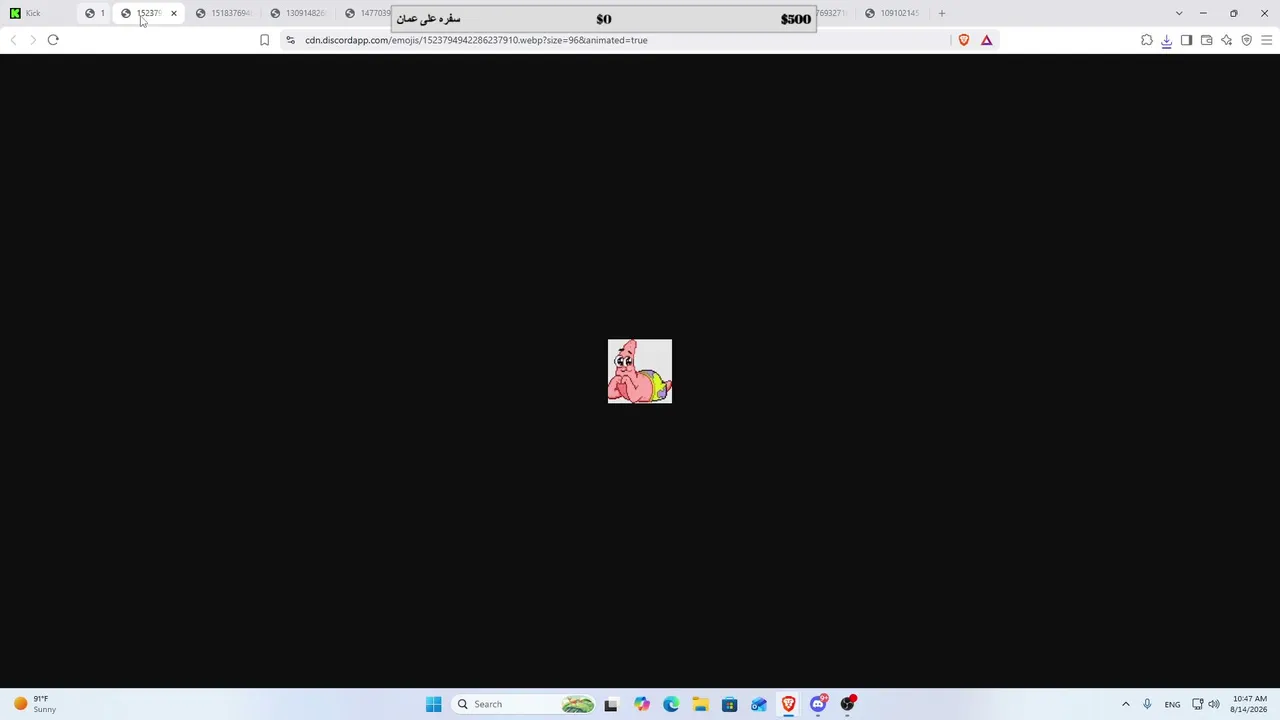Open the clock showing 10:47 AM
The width and height of the screenshot is (1280, 720).
click(1249, 704)
